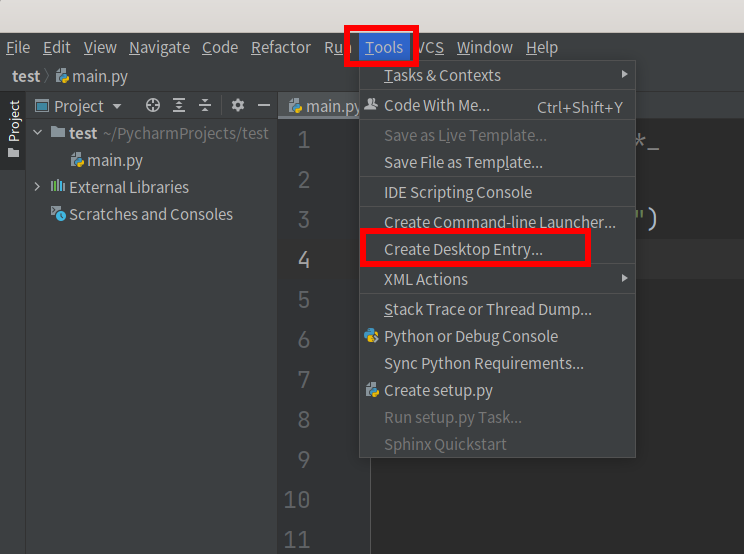This screenshot has width=744, height=554.
Task: Click the Python file icon on main.py tab
Action: [x=296, y=106]
